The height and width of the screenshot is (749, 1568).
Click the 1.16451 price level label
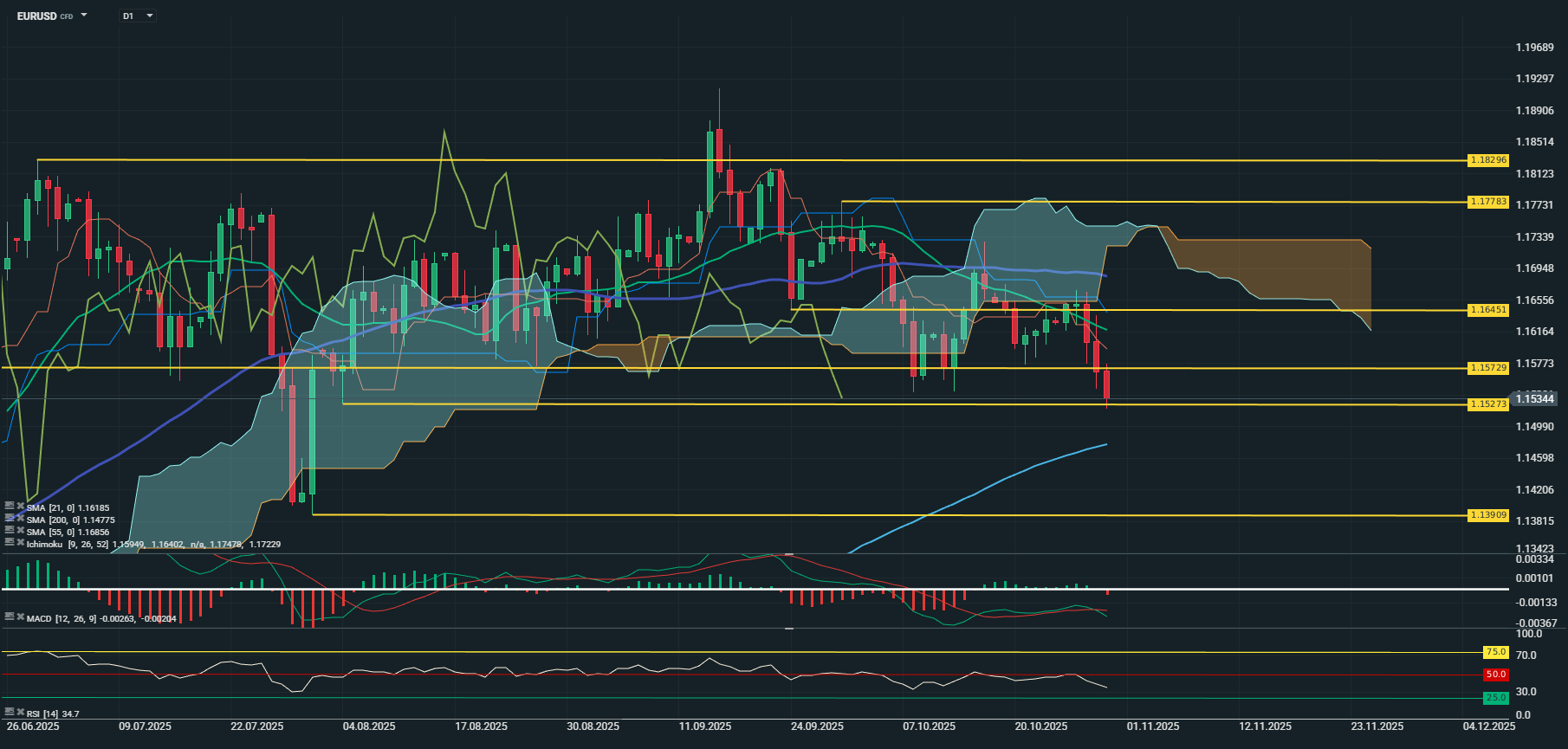1487,310
